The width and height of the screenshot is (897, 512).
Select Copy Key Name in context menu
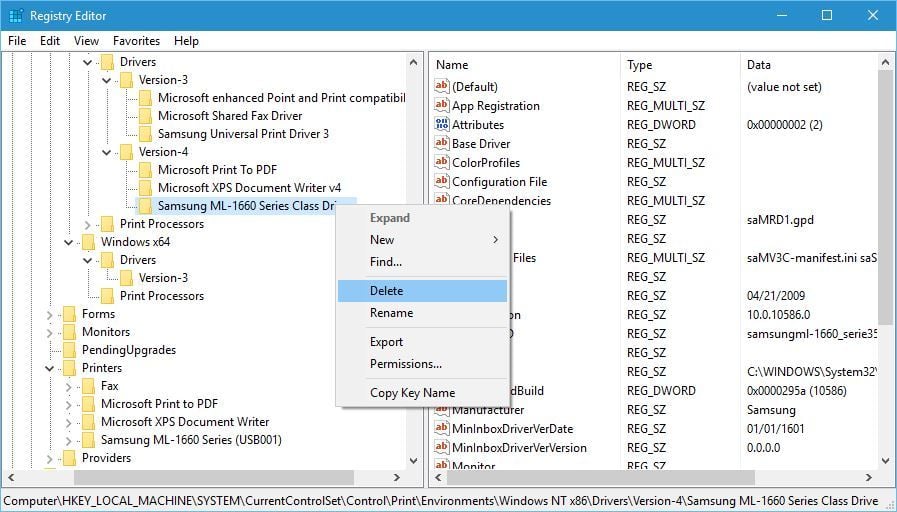pos(422,392)
